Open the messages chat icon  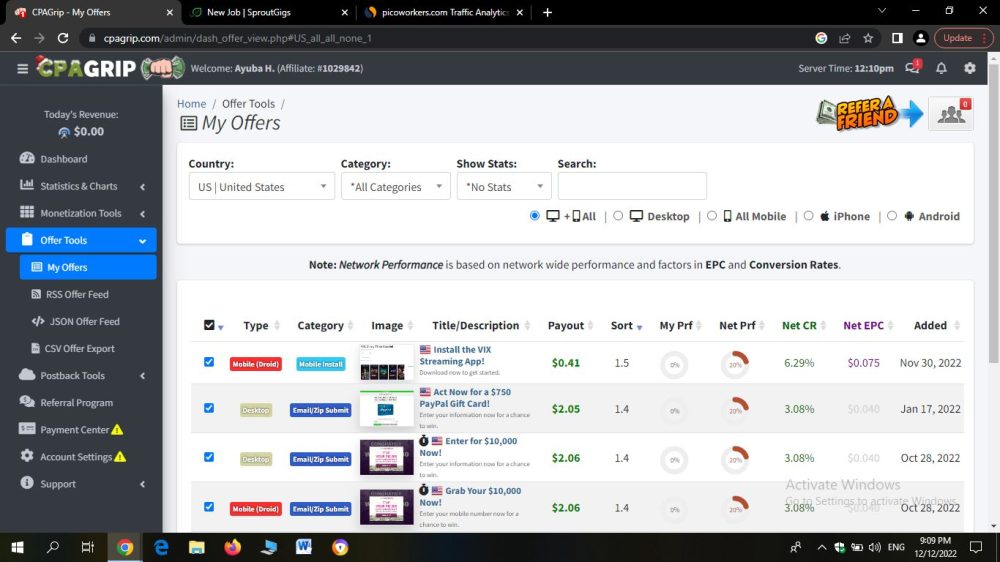point(913,68)
